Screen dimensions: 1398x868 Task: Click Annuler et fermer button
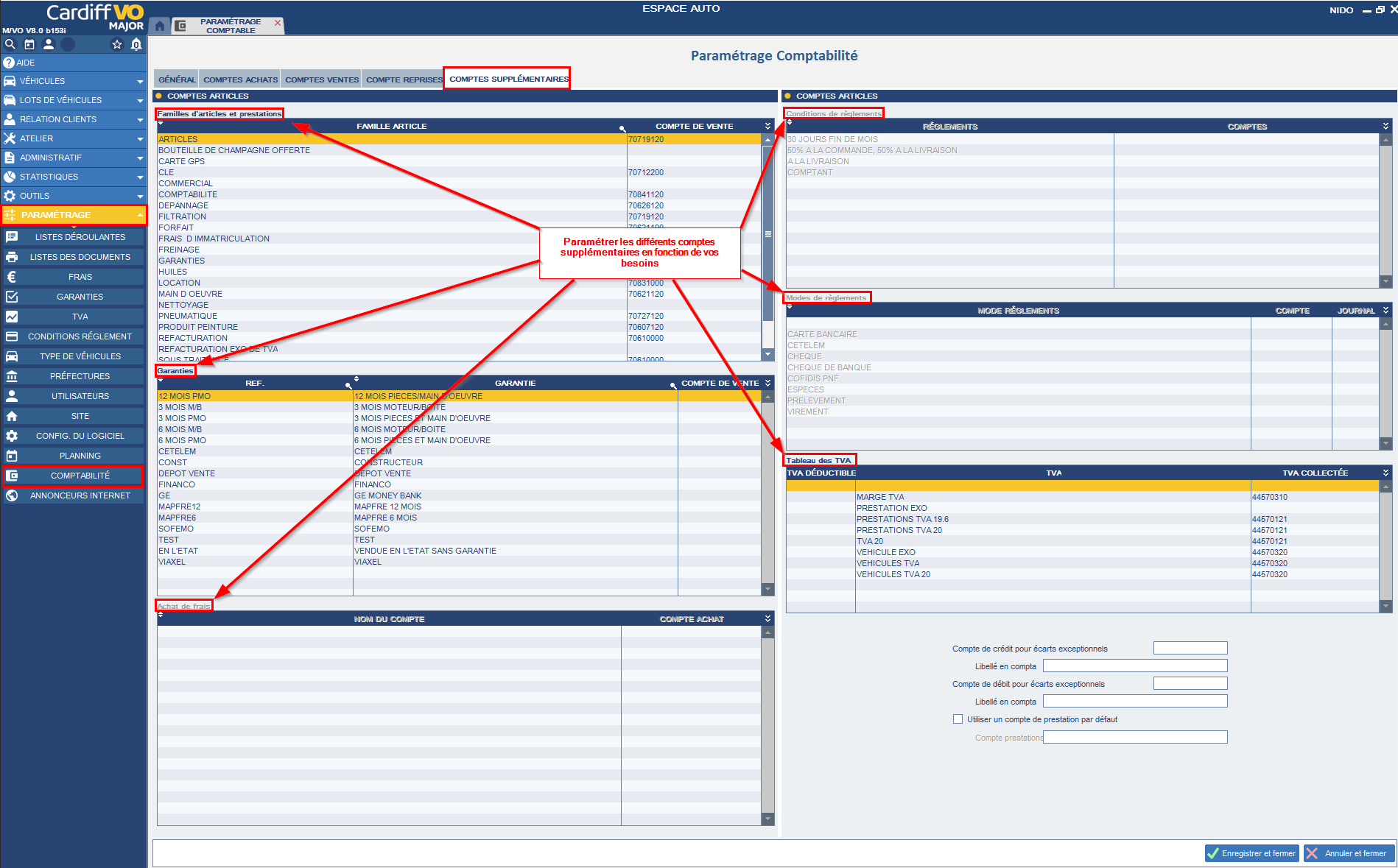point(1349,853)
